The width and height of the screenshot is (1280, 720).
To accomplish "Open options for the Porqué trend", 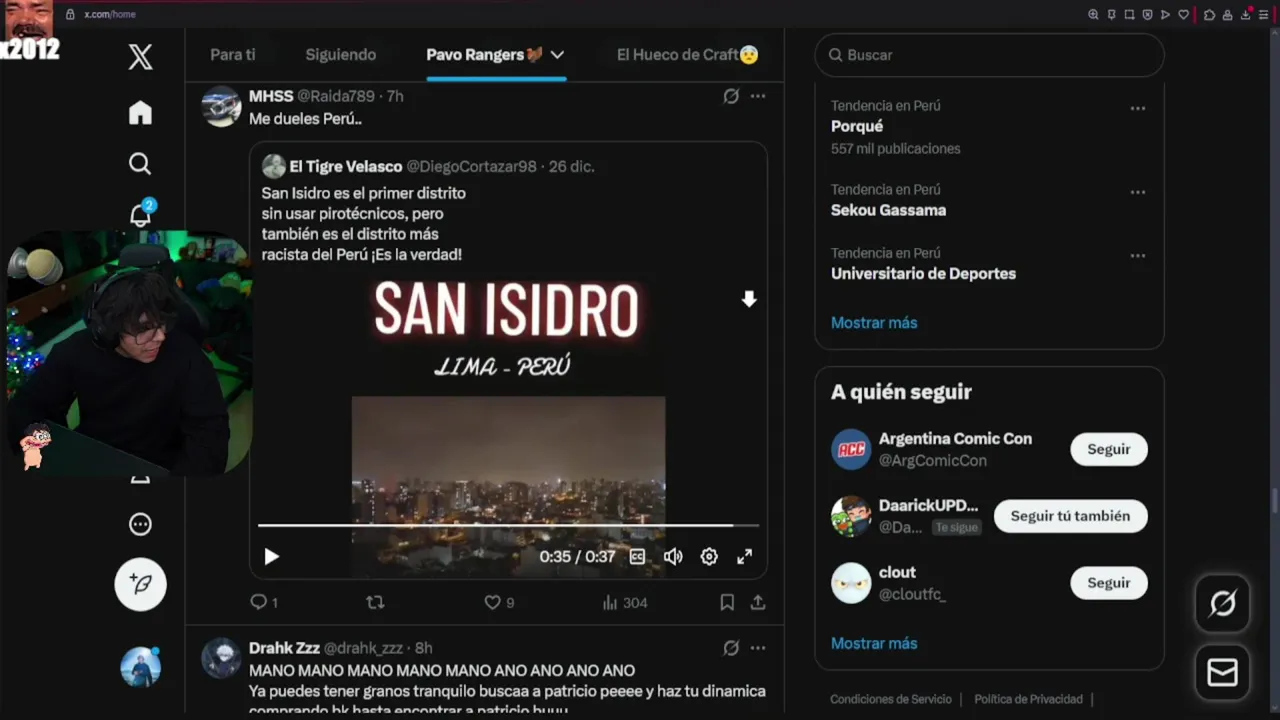I will pos(1137,108).
